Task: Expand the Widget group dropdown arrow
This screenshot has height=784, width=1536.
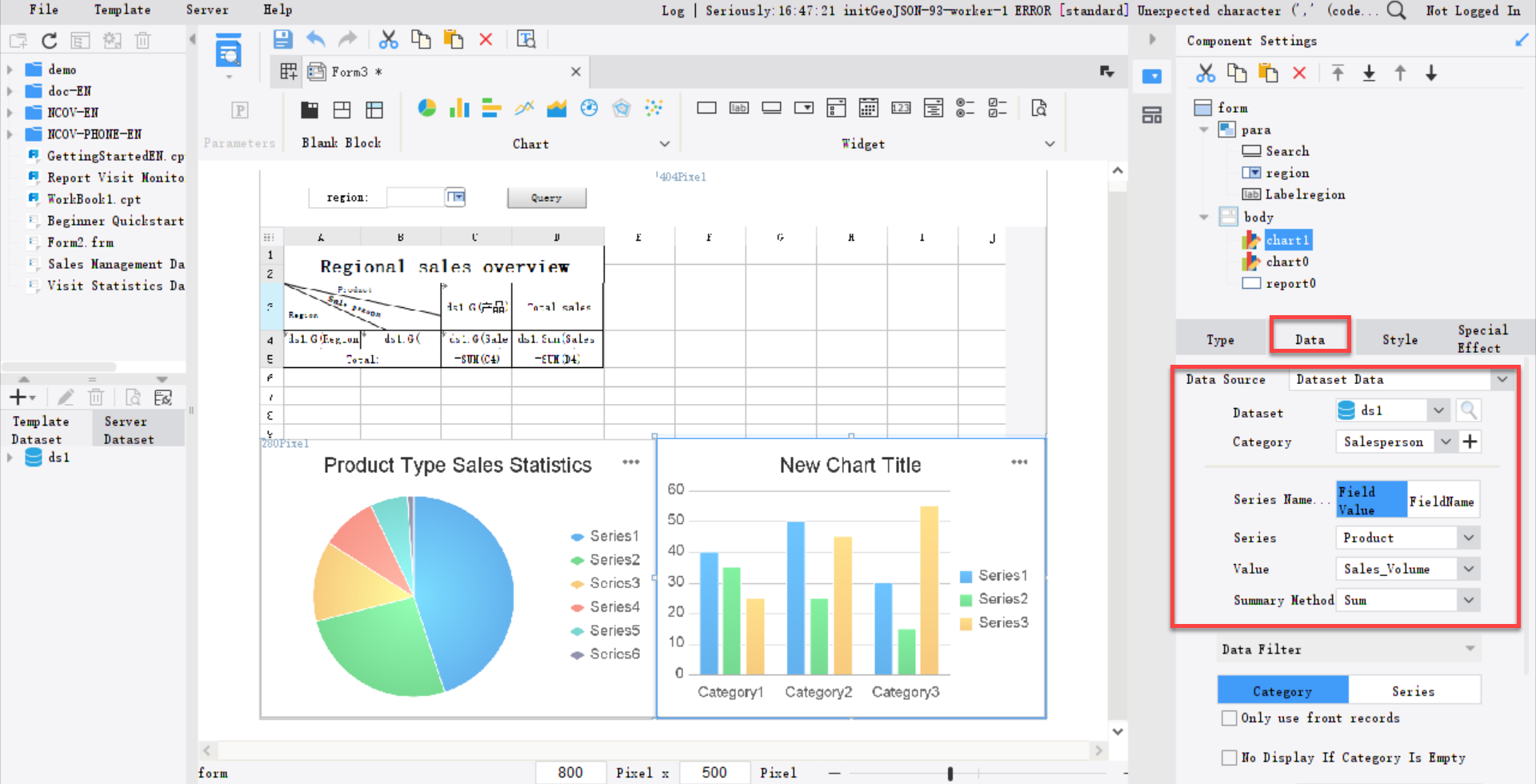Action: [x=1050, y=144]
